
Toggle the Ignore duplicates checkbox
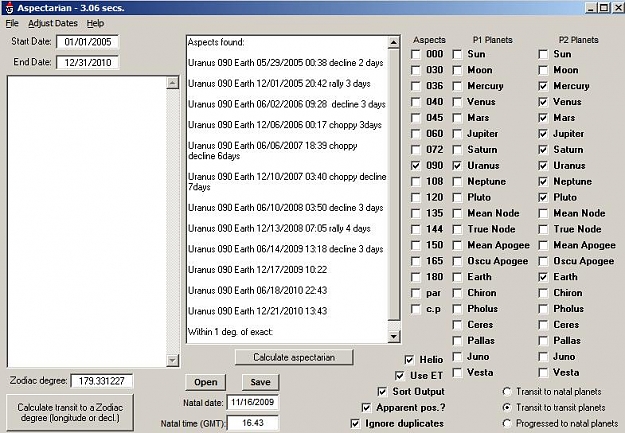tap(355, 423)
